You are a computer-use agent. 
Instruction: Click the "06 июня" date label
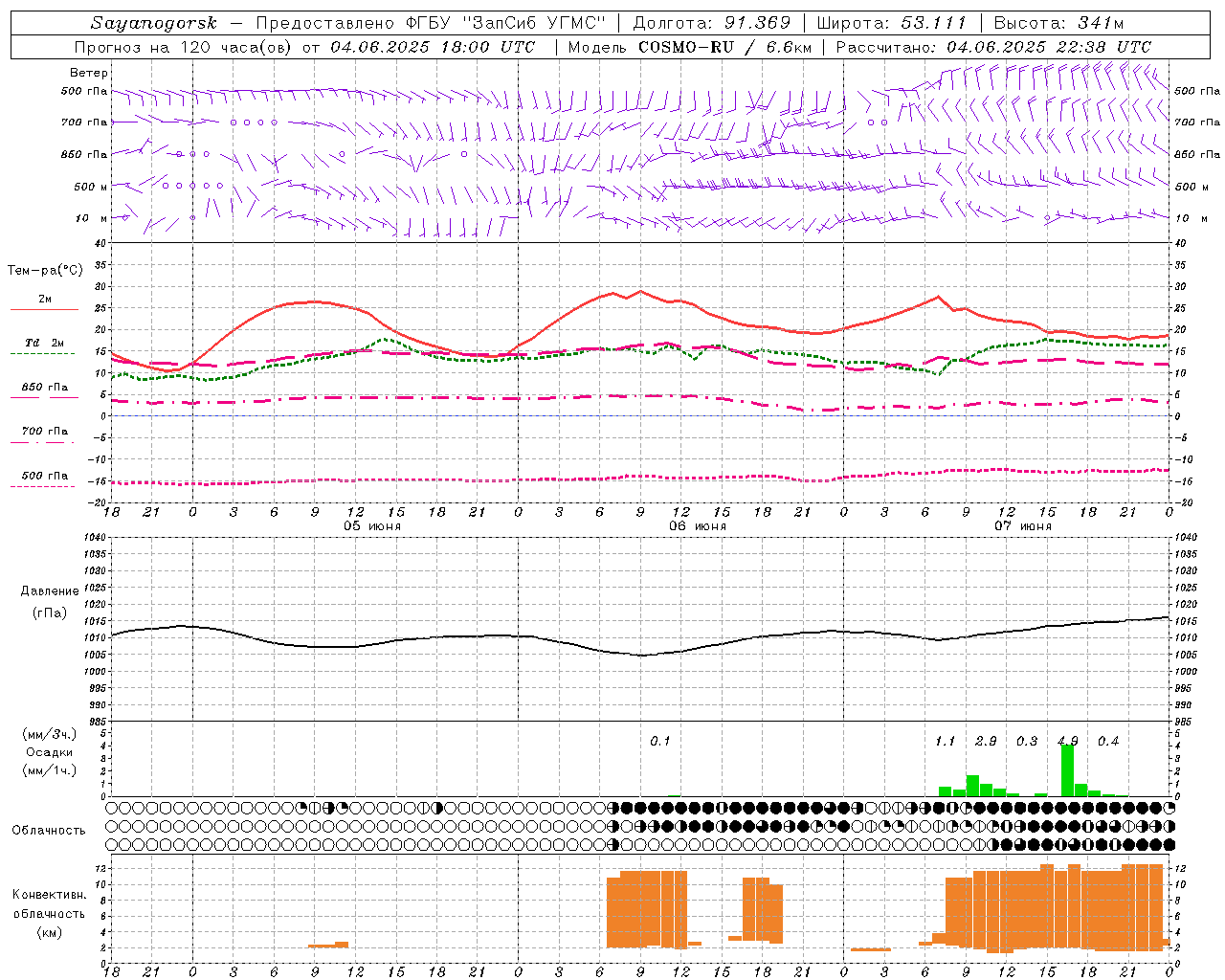[x=698, y=525]
